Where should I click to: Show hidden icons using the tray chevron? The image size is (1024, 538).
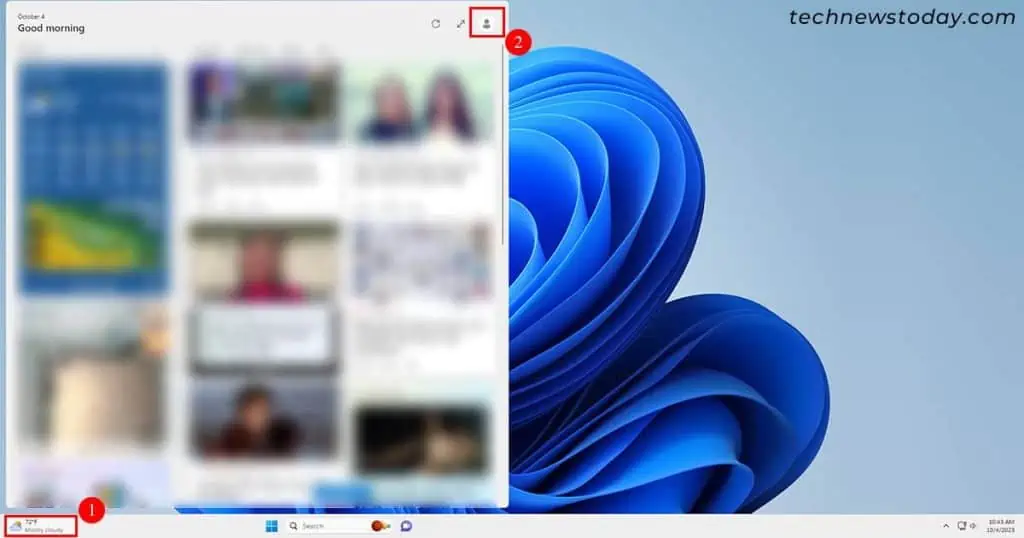(x=946, y=526)
